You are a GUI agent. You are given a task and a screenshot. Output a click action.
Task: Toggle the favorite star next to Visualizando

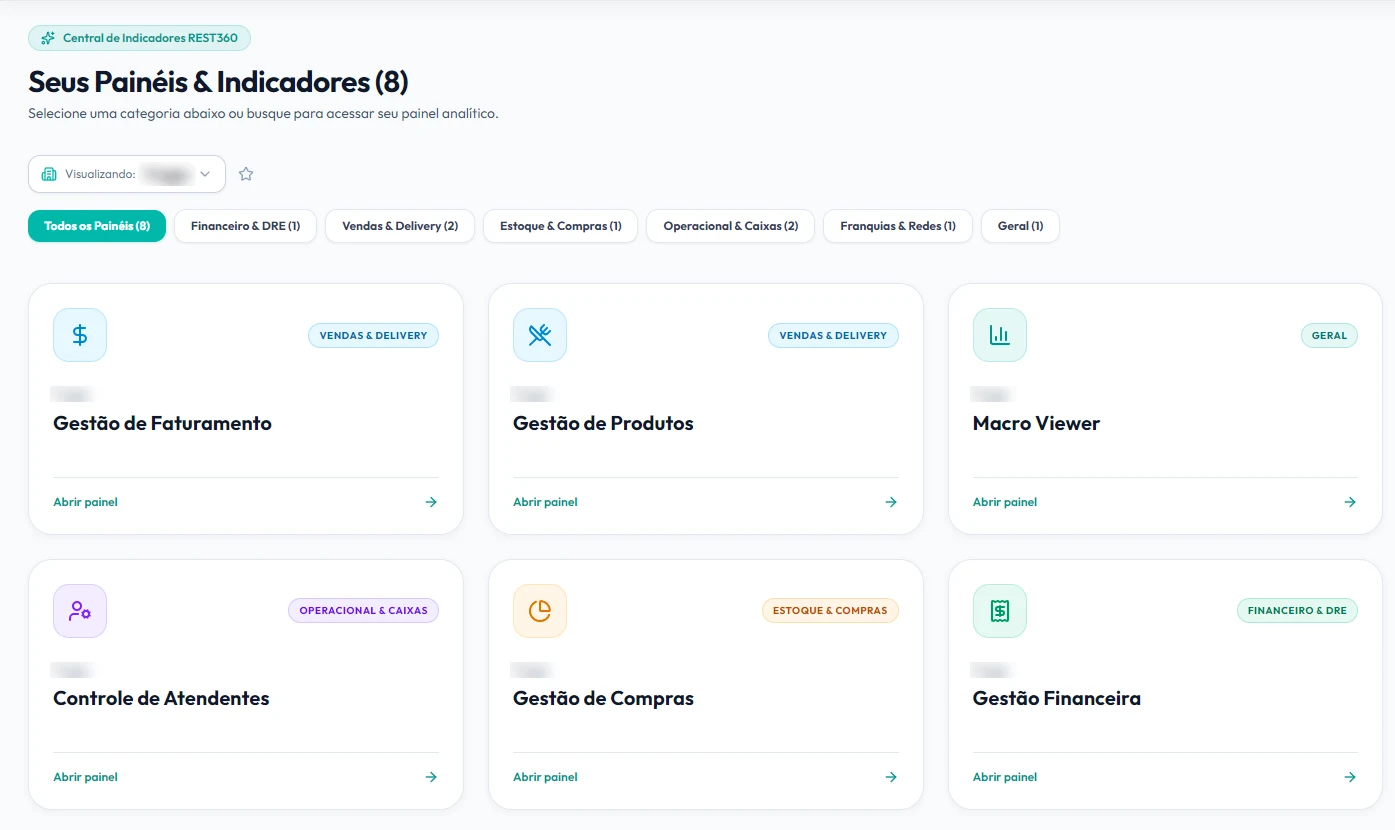coord(246,174)
